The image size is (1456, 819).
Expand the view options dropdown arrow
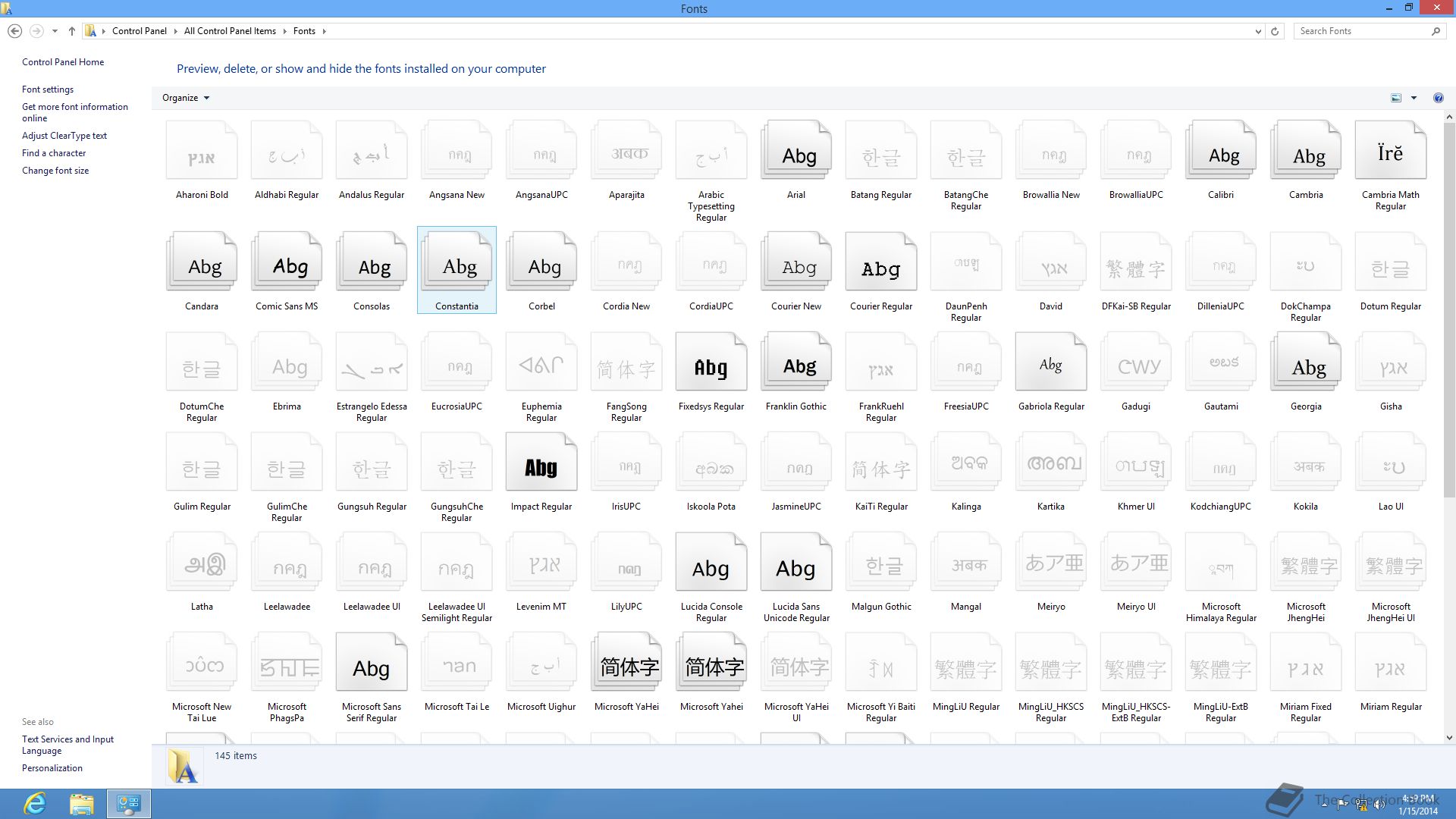click(1414, 98)
